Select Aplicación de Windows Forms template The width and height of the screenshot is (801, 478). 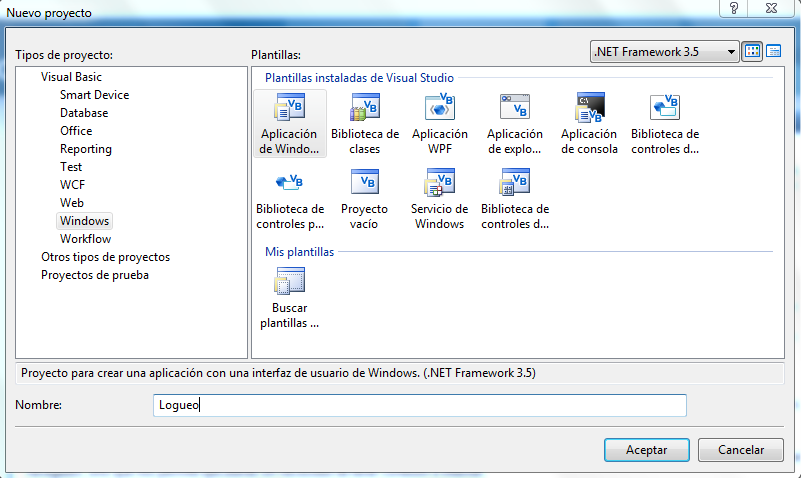(x=289, y=124)
